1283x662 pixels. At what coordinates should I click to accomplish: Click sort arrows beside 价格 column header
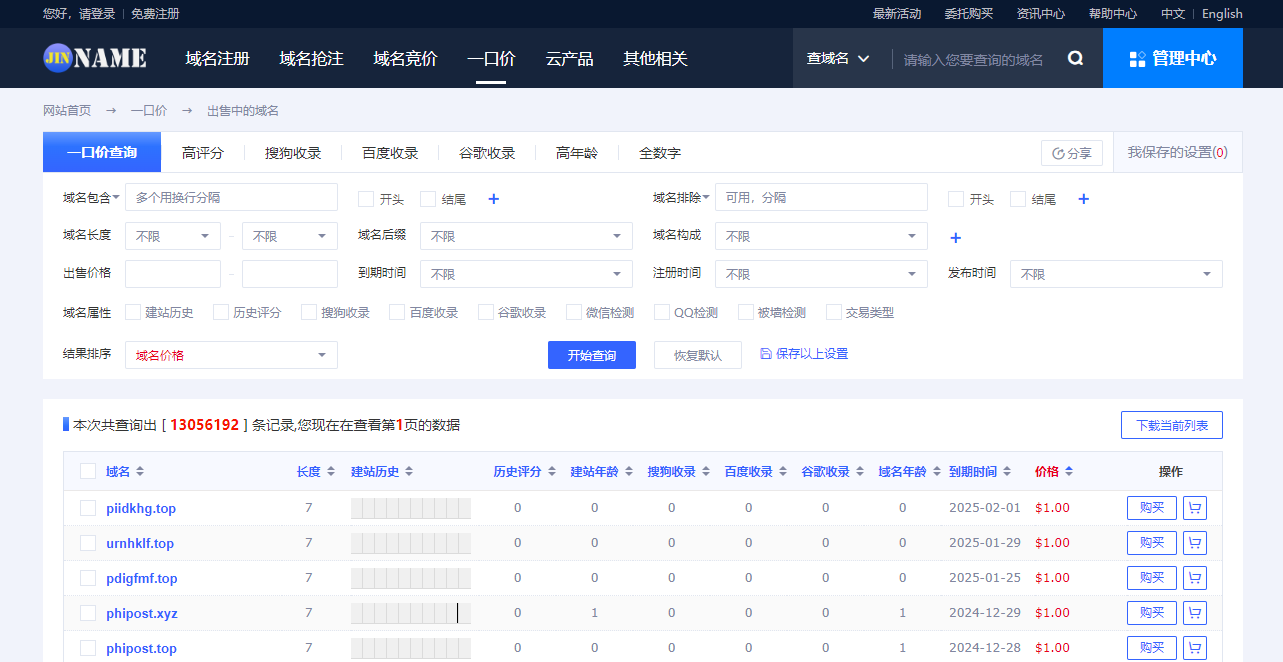pyautogui.click(x=1069, y=472)
